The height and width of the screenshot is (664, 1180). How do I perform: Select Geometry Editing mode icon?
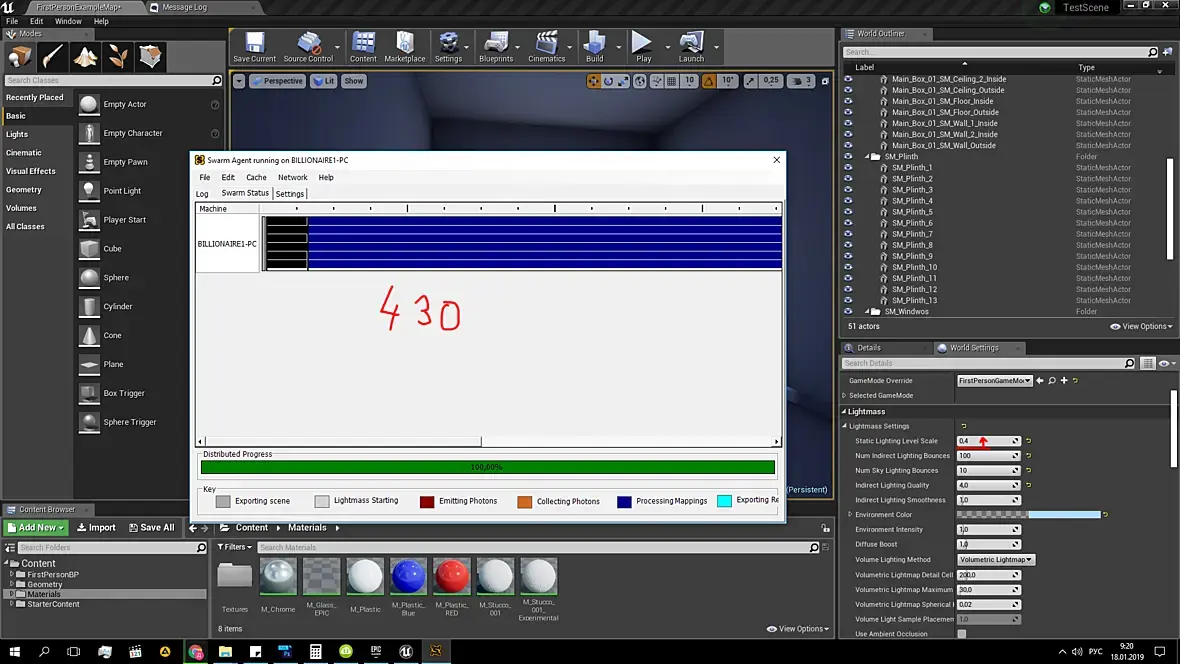(x=151, y=56)
